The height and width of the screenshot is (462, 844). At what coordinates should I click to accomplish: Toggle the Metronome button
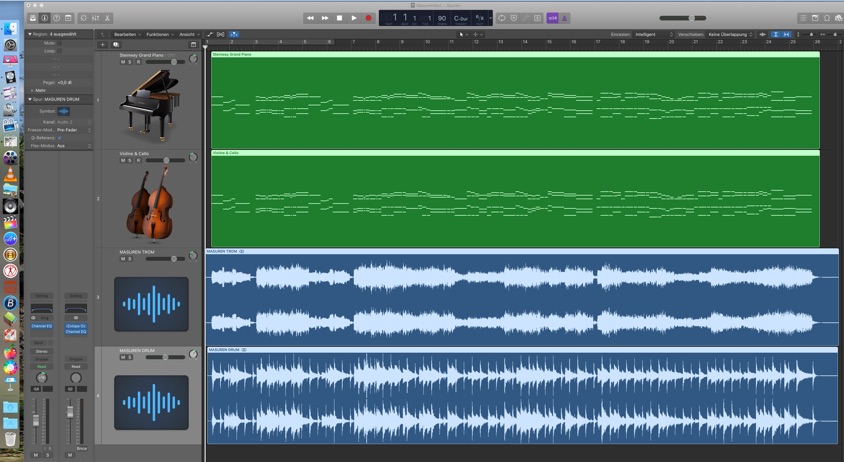click(564, 18)
